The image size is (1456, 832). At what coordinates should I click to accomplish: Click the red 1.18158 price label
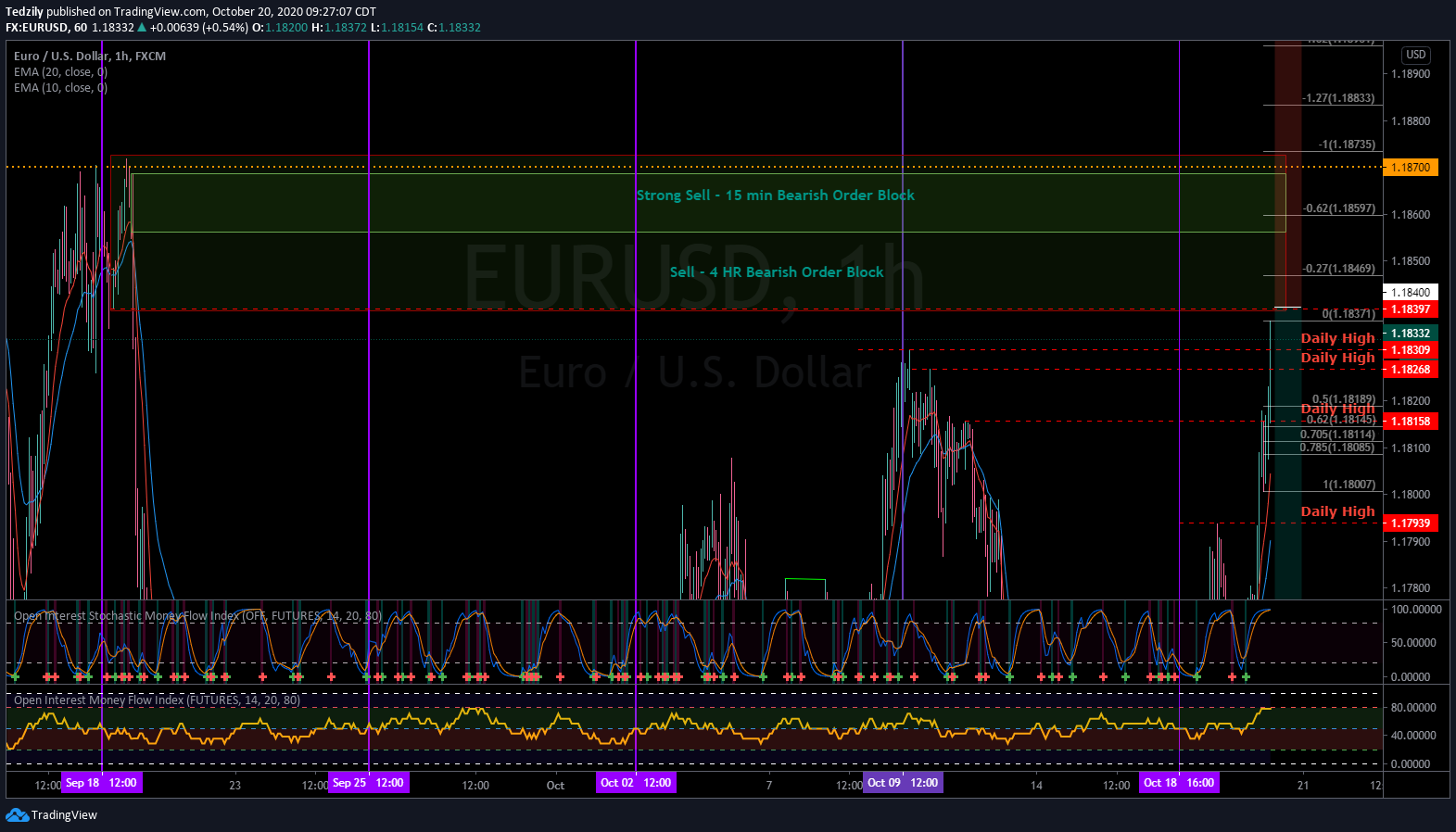(1410, 422)
